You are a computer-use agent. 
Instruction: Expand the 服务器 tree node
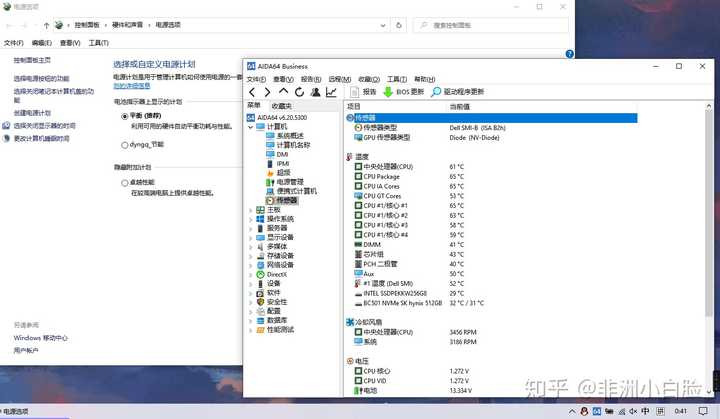251,228
